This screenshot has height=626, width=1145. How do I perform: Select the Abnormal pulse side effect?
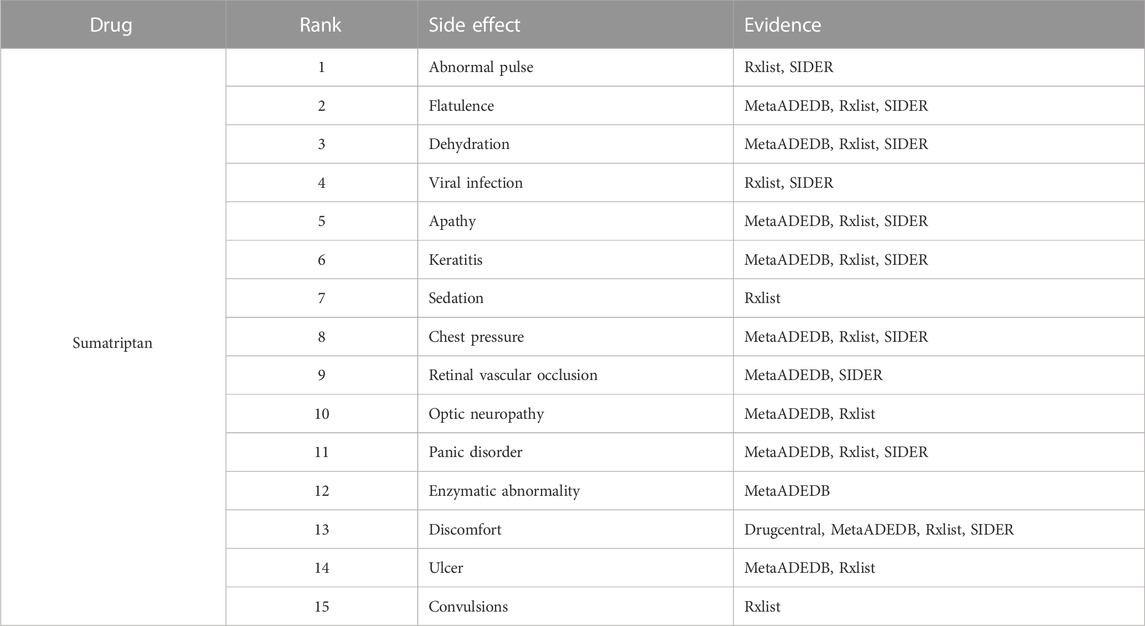click(x=480, y=67)
